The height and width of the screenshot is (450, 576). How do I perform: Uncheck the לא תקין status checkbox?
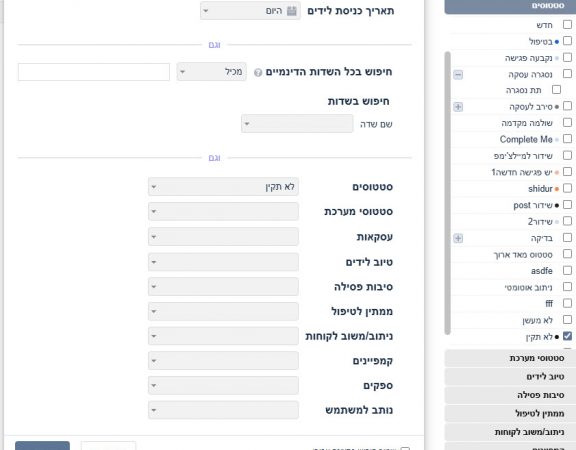(x=567, y=336)
